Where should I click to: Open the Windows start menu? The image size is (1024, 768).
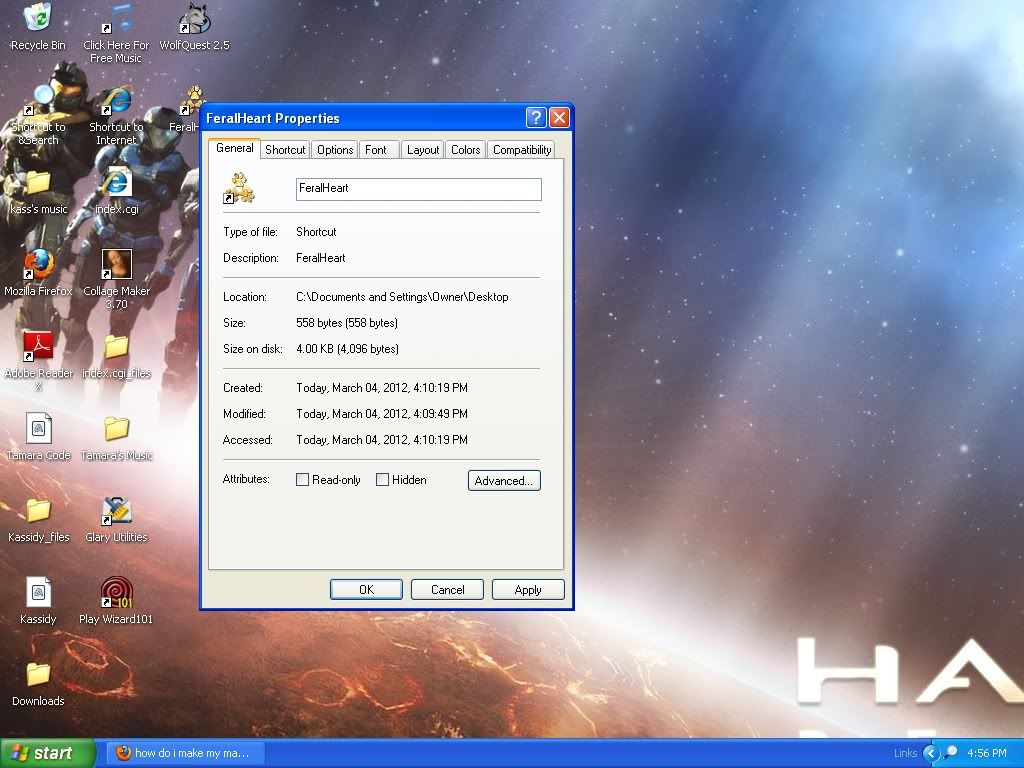click(48, 753)
